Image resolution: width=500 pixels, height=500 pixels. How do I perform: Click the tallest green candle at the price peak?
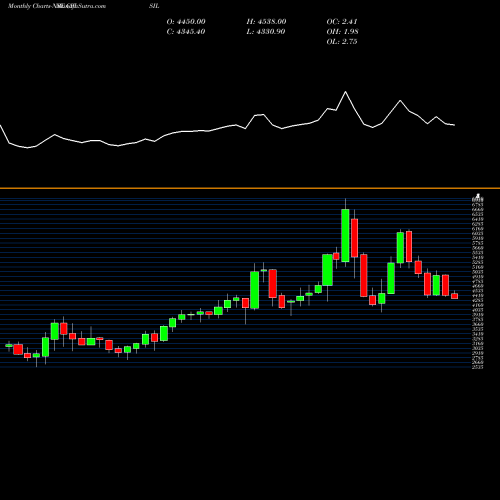[345, 235]
